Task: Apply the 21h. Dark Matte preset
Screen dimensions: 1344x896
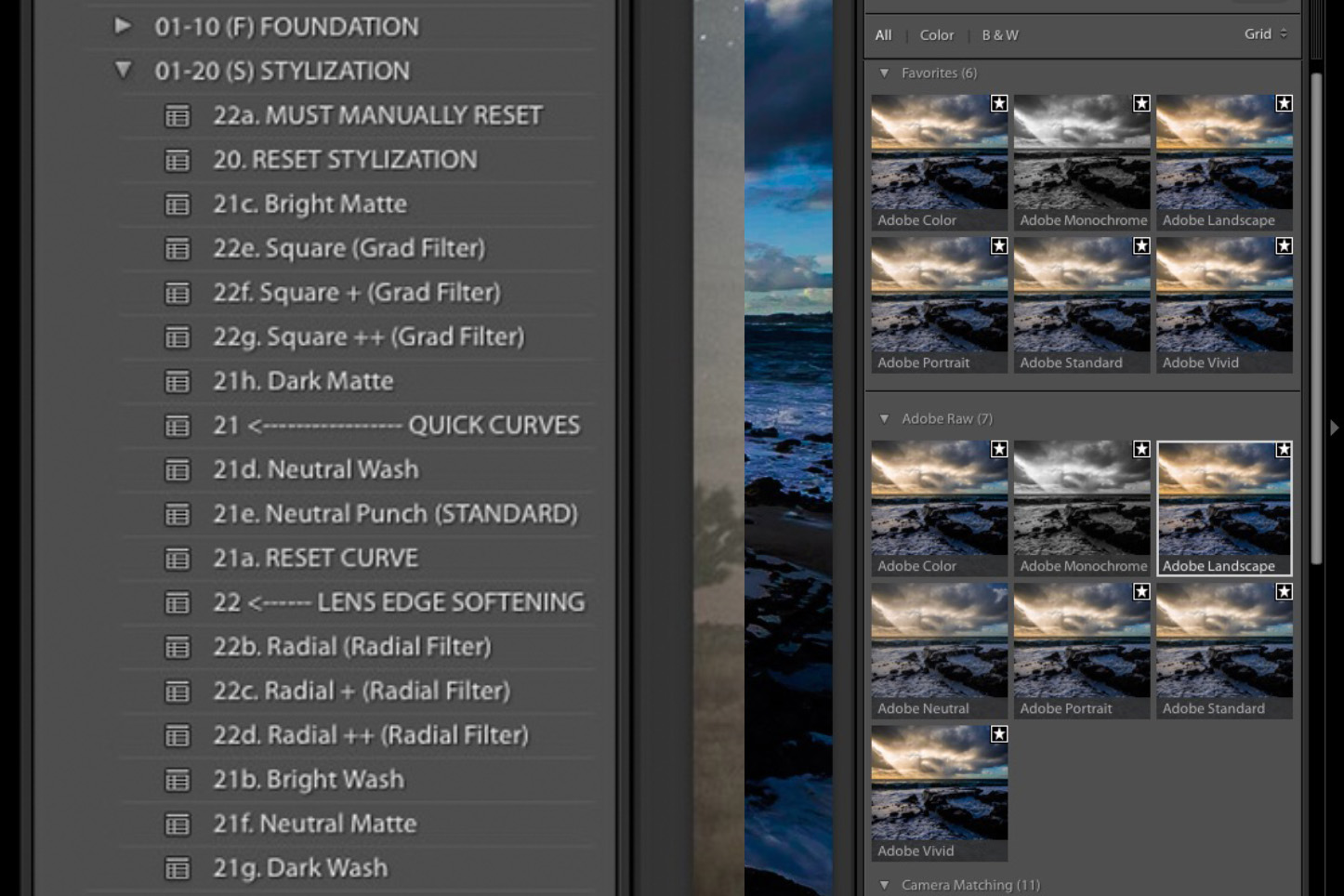Action: (x=303, y=382)
